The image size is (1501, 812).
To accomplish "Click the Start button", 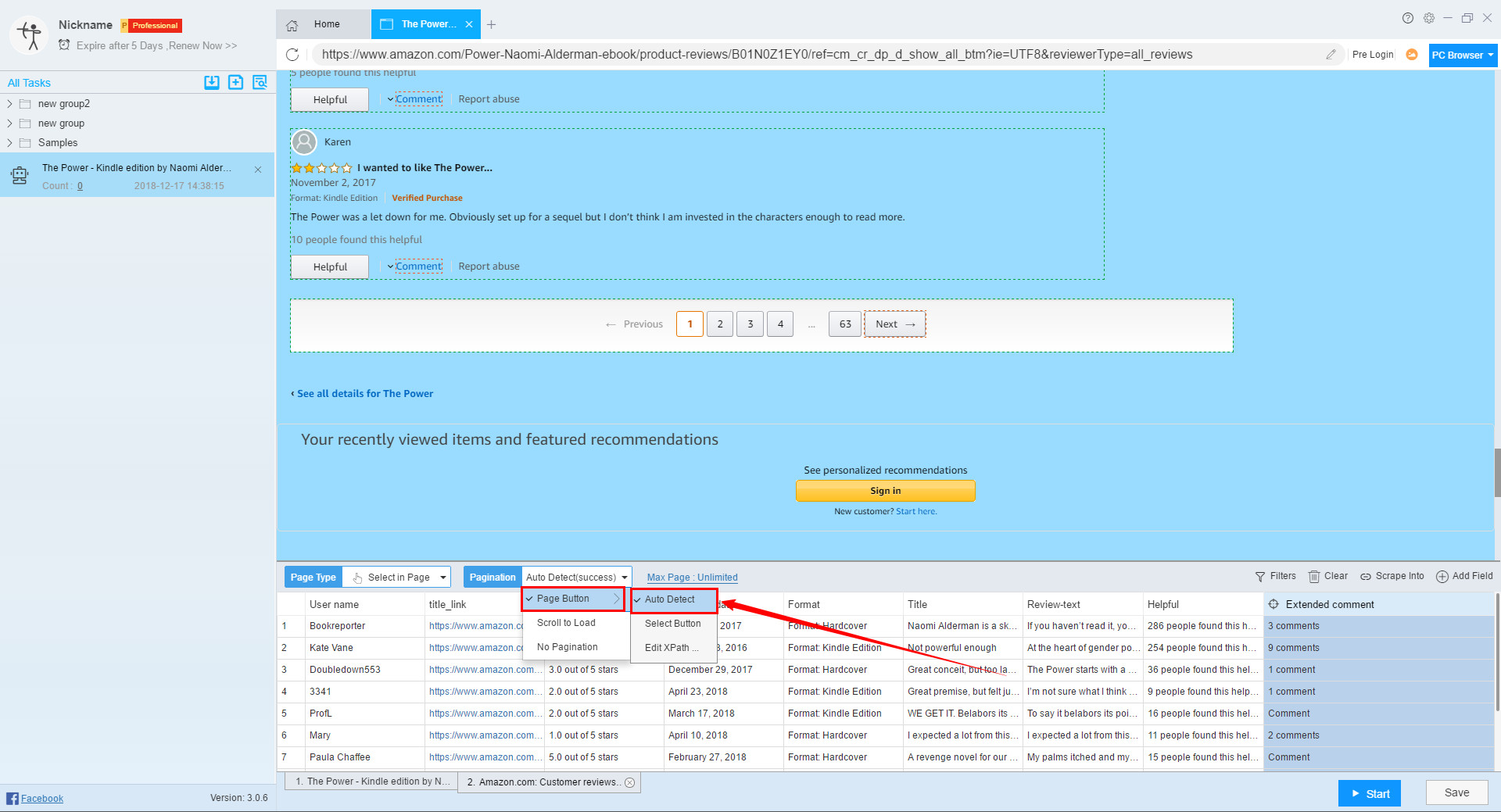I will click(x=1370, y=793).
